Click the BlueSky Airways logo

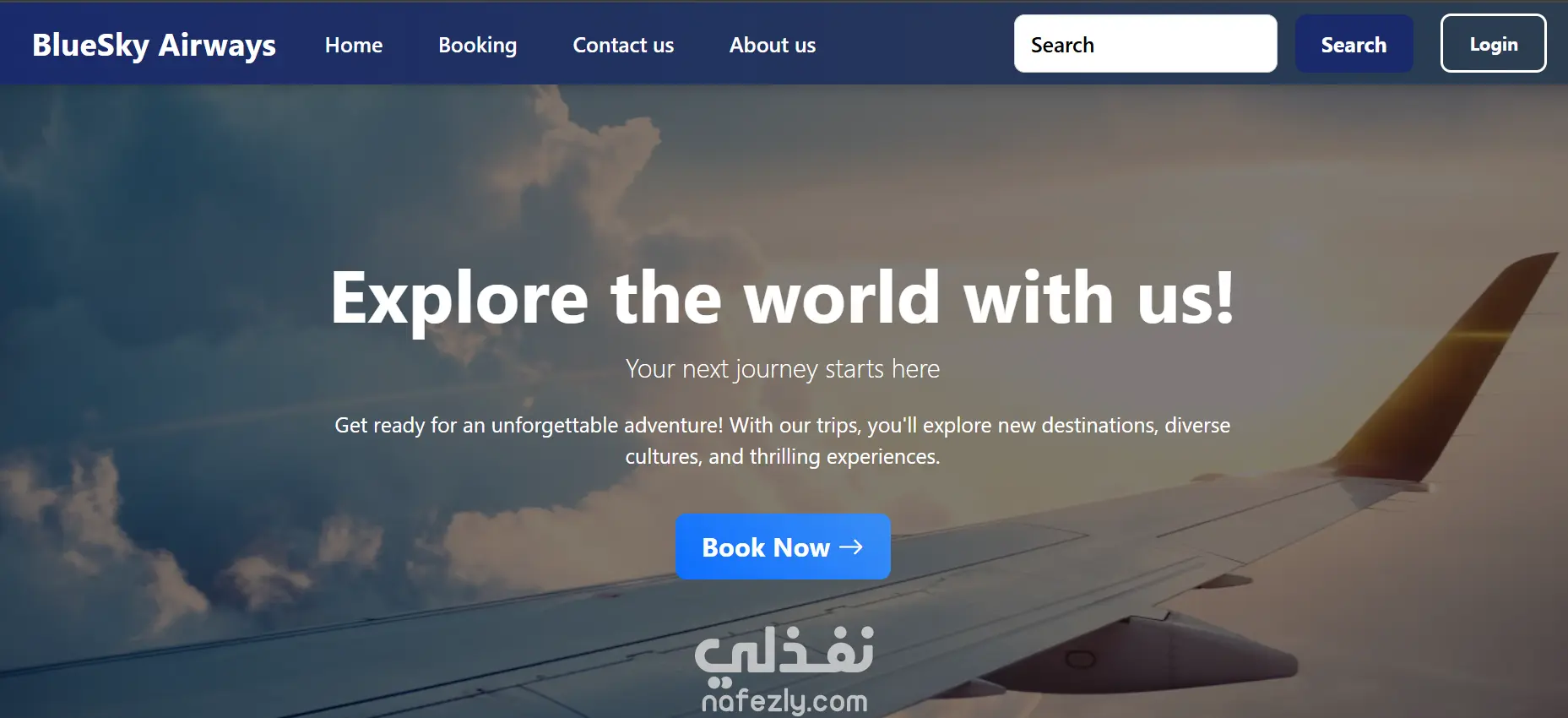(x=154, y=45)
